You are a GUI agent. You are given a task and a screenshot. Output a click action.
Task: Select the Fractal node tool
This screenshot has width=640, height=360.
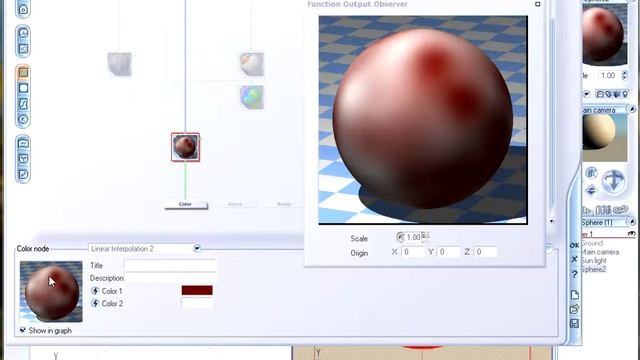coord(23,49)
